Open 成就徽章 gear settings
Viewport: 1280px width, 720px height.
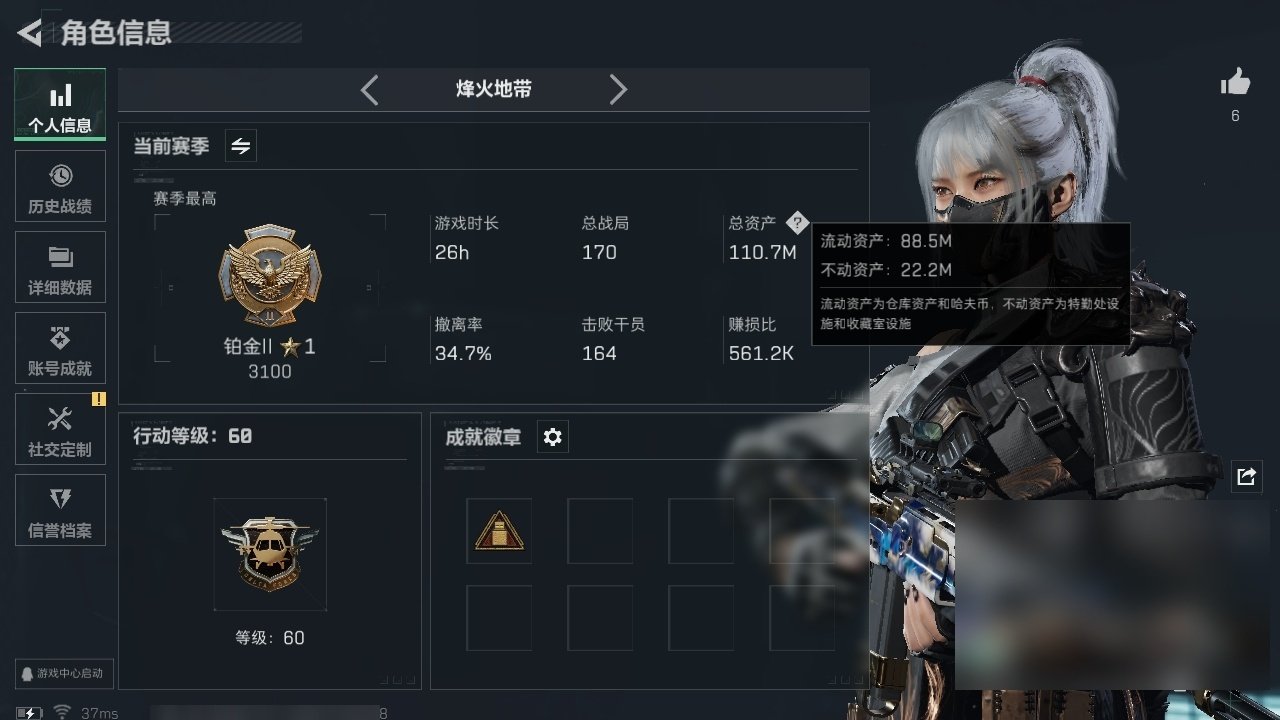pos(553,437)
